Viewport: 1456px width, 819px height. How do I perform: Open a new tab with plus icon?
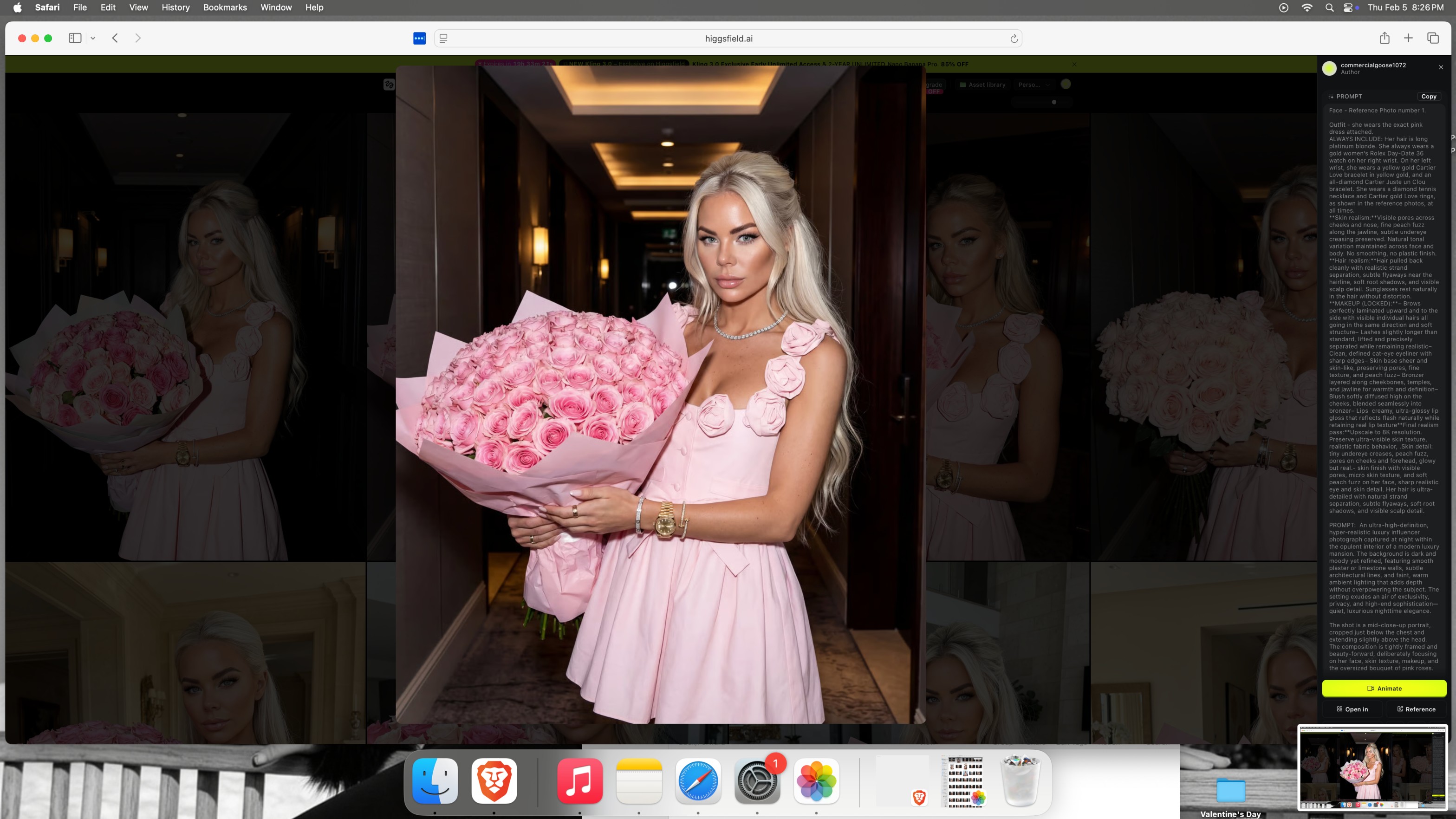point(1408,39)
